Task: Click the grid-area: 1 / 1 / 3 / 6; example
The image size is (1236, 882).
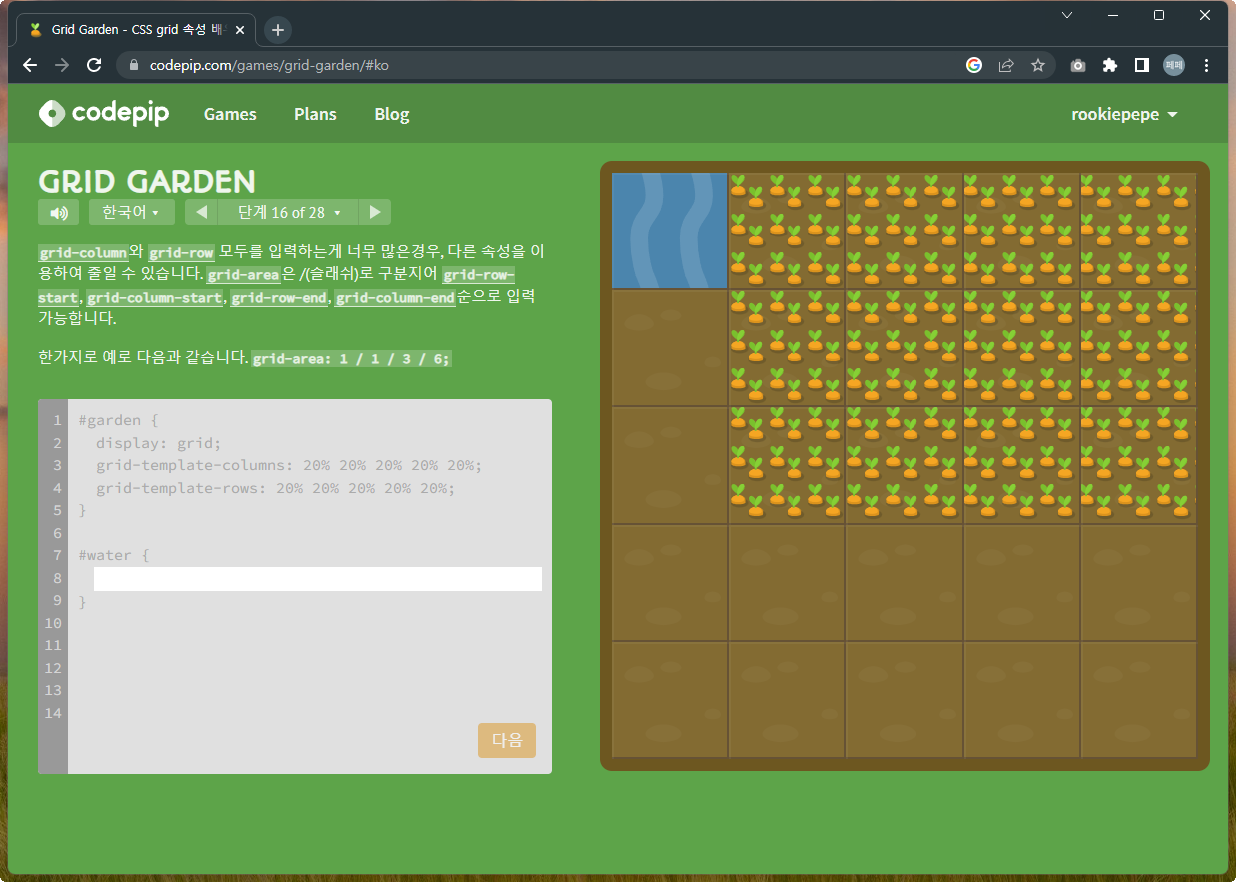Action: [352, 358]
